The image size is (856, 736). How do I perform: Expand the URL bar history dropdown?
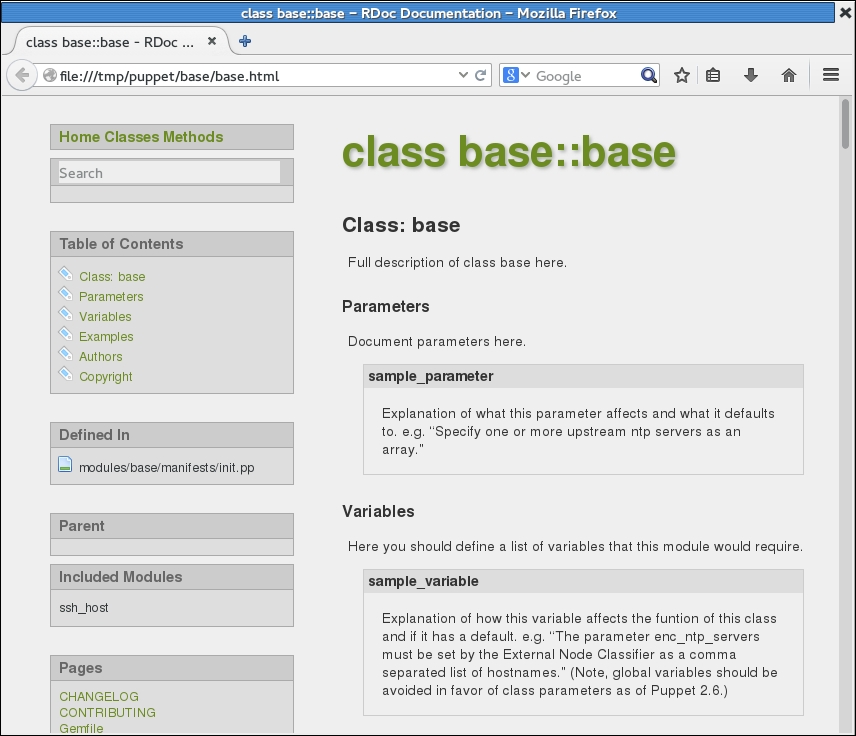click(x=463, y=76)
